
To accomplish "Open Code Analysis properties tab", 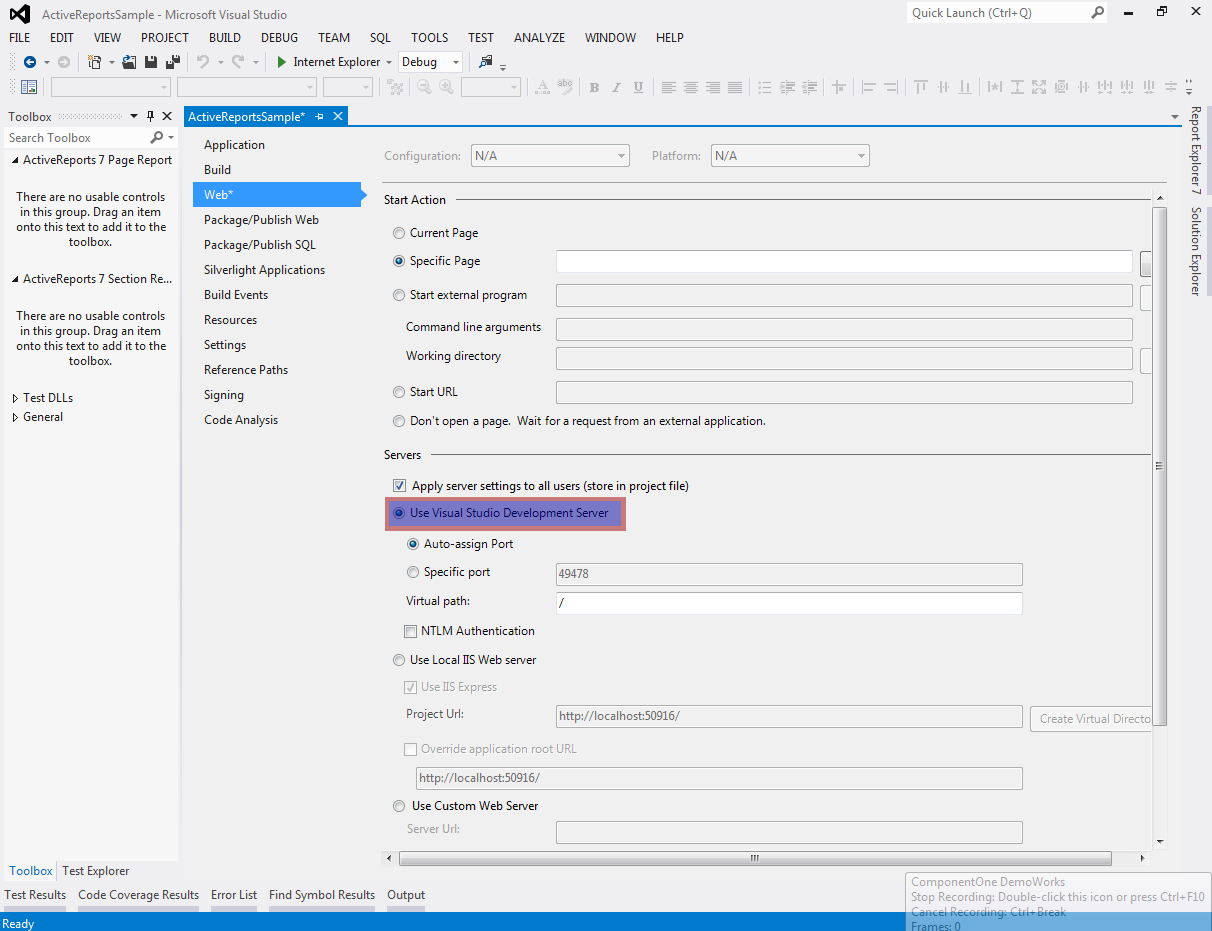I will 241,420.
